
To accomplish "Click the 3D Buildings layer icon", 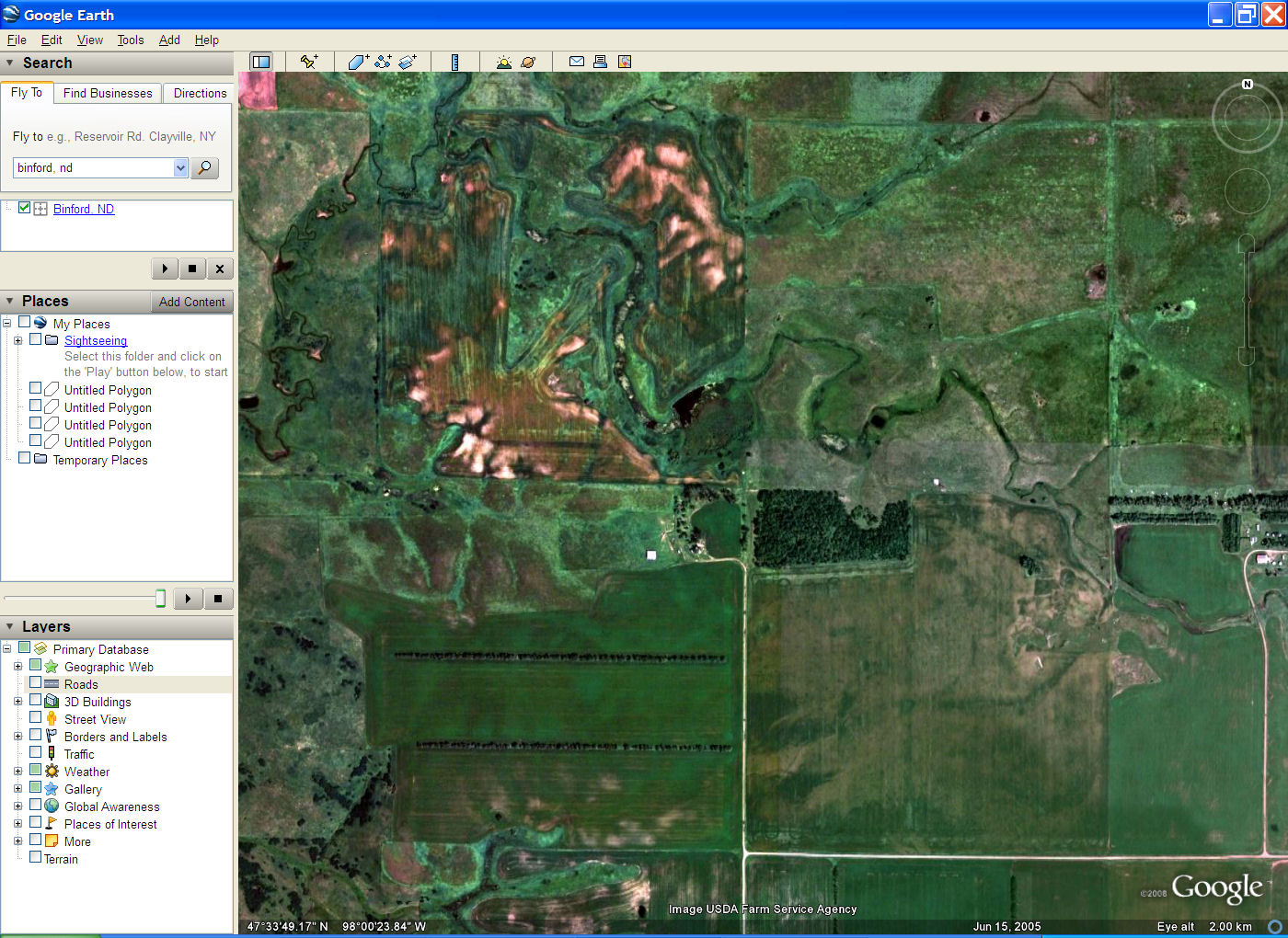I will (52, 702).
